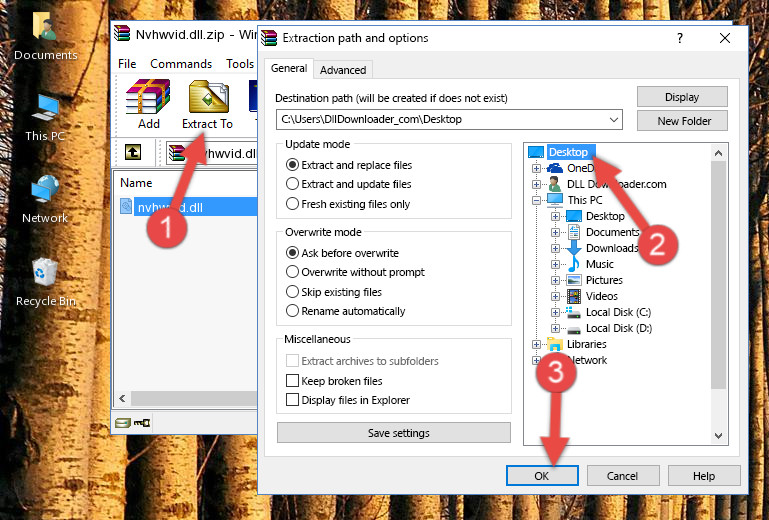Switch to the Advanced tab

point(343,70)
